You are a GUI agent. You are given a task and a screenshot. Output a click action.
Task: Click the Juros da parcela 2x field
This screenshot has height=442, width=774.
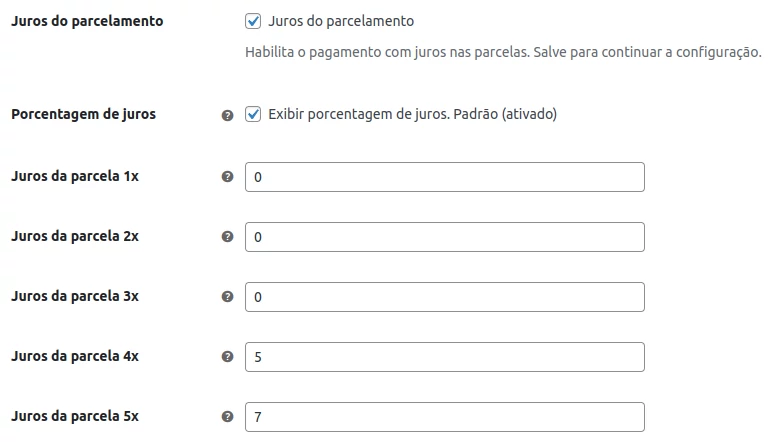pos(444,237)
